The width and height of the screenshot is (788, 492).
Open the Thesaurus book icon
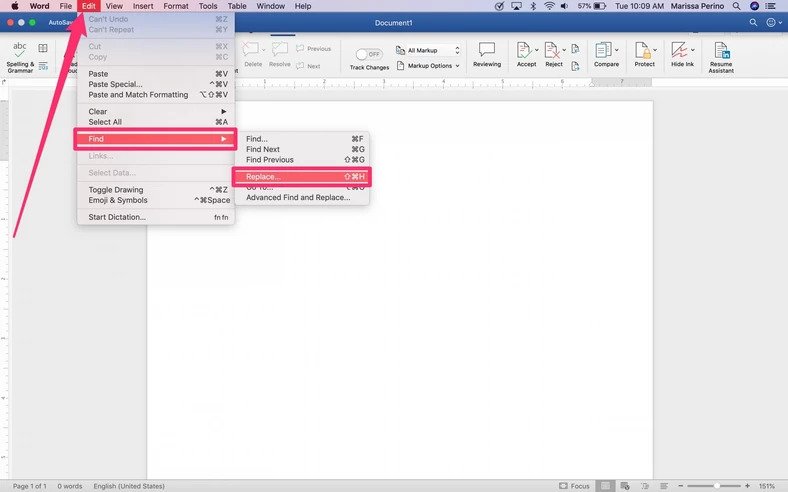43,48
